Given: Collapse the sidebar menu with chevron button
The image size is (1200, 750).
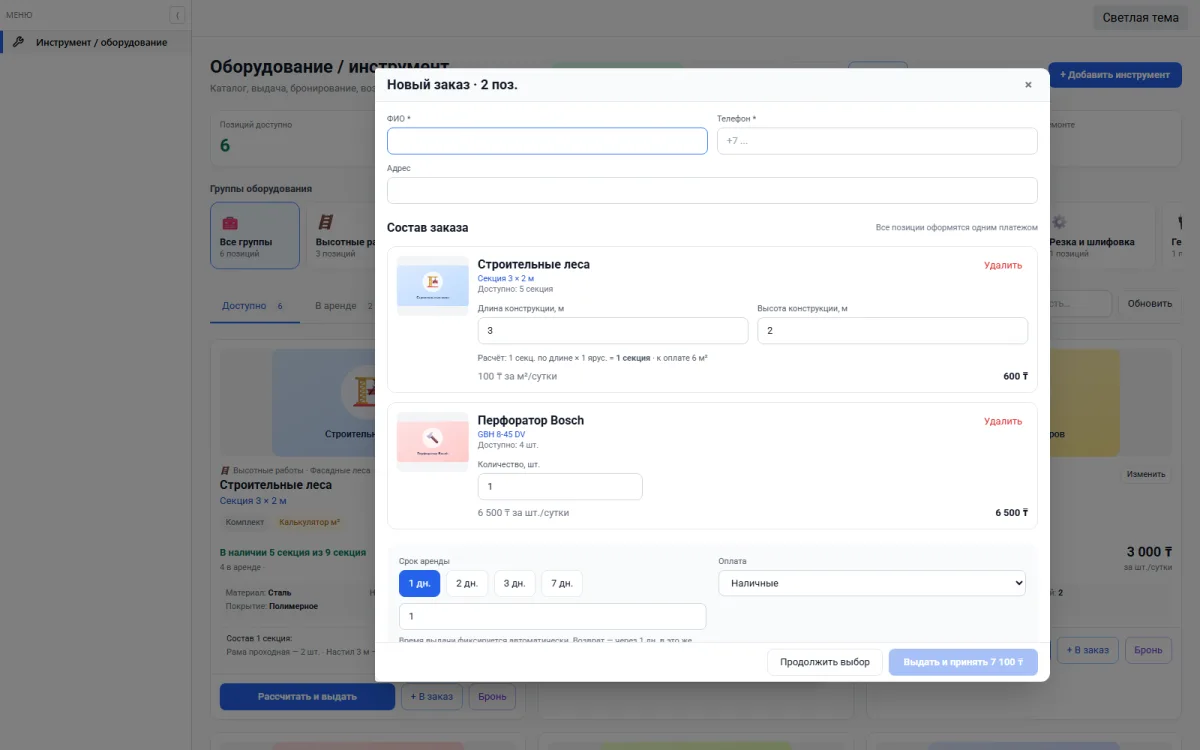Looking at the screenshot, I should click(177, 15).
